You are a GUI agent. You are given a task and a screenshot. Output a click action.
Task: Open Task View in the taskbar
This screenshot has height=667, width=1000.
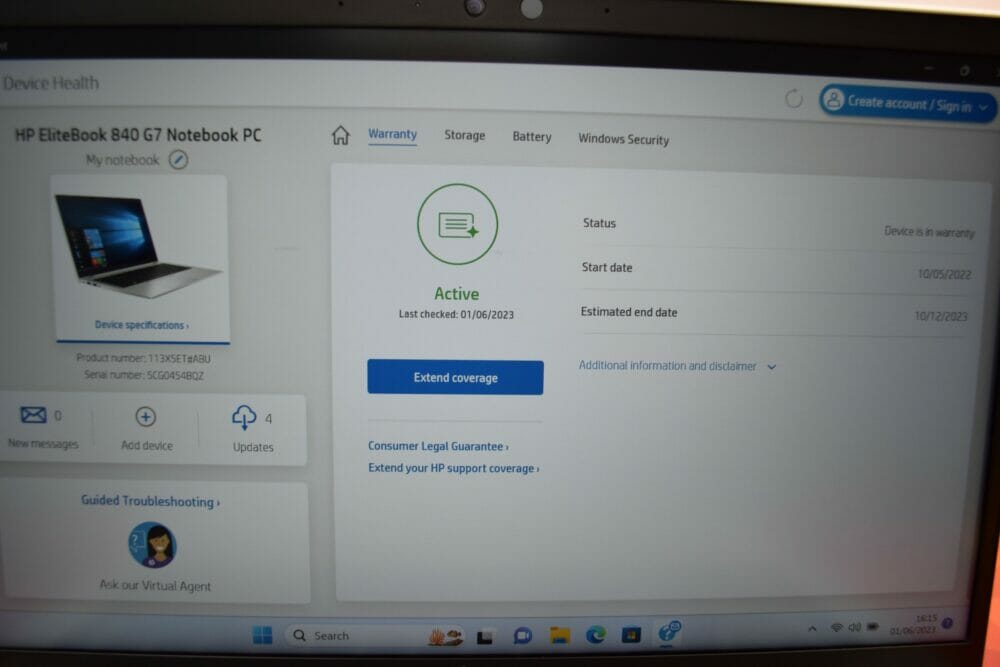coord(485,636)
